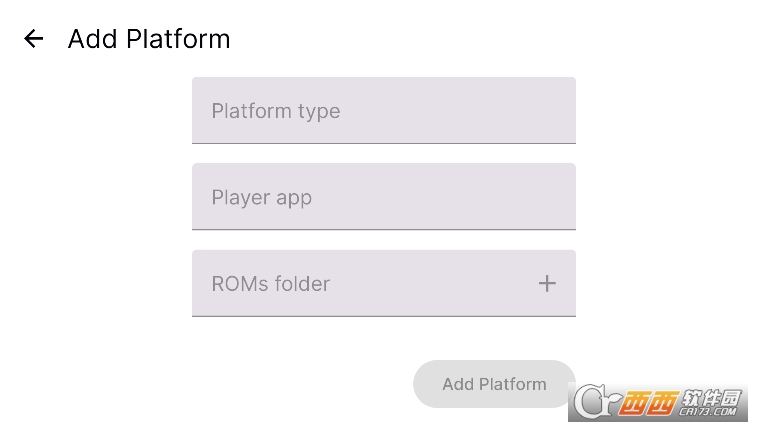Click the orange 西西 characters in the watermark
This screenshot has height=432, width=768.
pyautogui.click(x=648, y=403)
